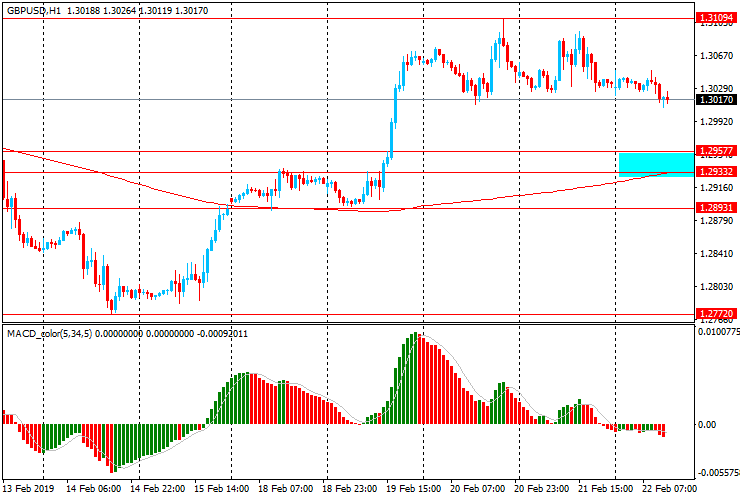The image size is (740, 500).
Task: Click the MACD_color(5,34,5) indicator label
Action: pyautogui.click(x=50, y=333)
